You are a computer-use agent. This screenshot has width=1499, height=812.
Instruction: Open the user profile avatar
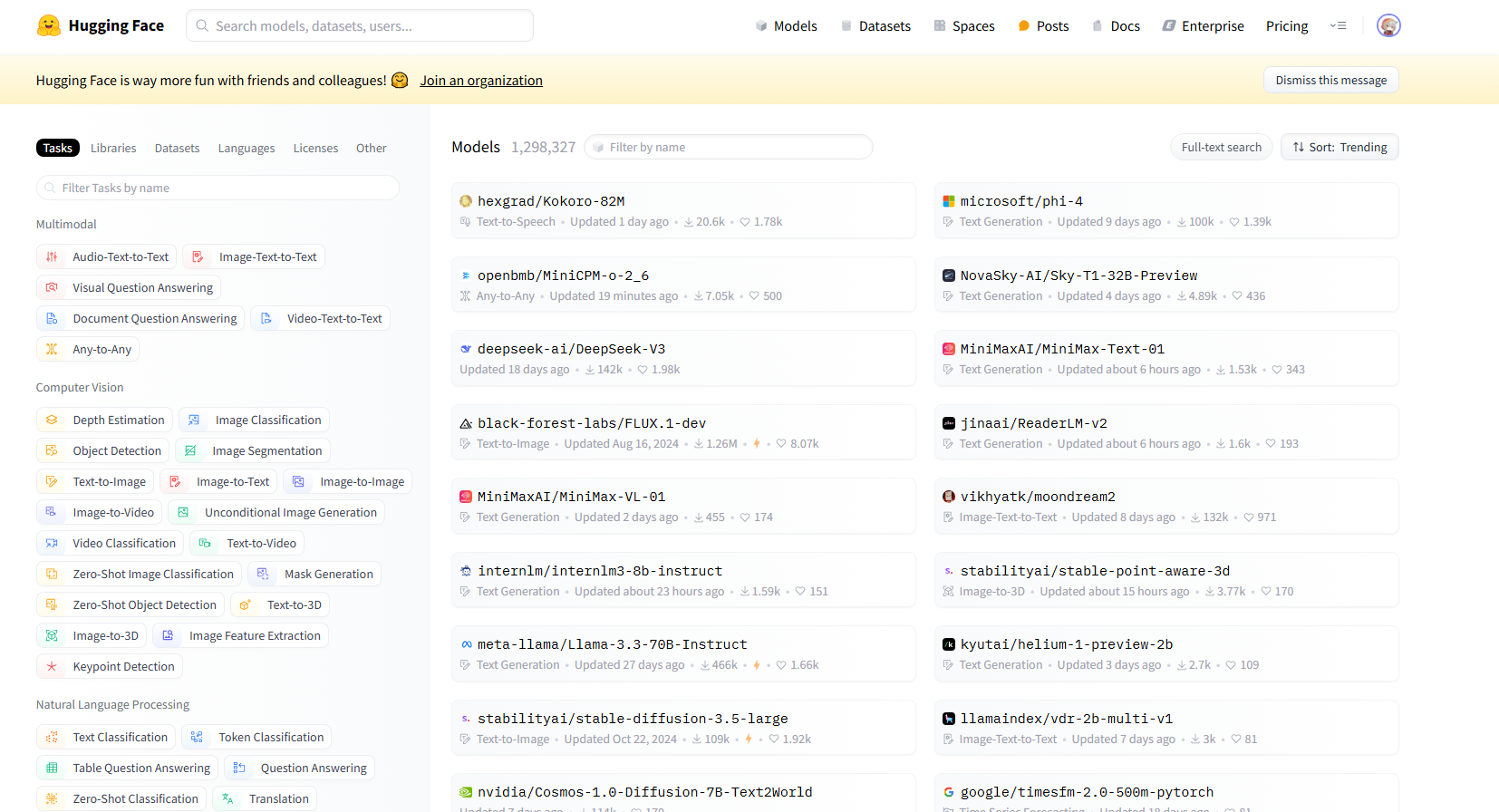1388,25
